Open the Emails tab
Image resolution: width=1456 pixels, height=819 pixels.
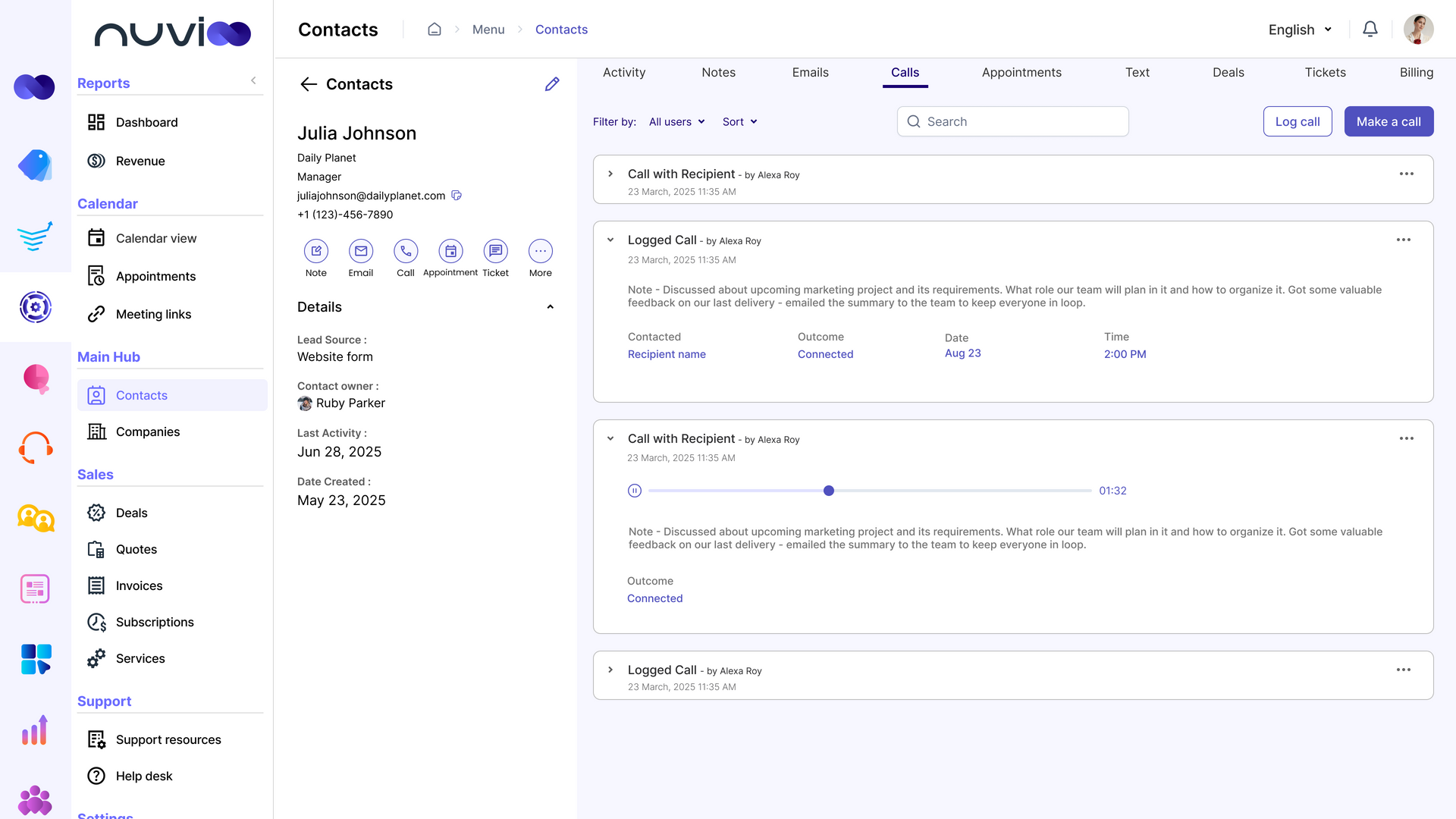tap(810, 72)
